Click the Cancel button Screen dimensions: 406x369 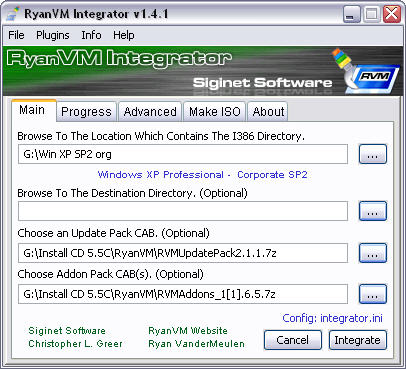[x=293, y=340]
